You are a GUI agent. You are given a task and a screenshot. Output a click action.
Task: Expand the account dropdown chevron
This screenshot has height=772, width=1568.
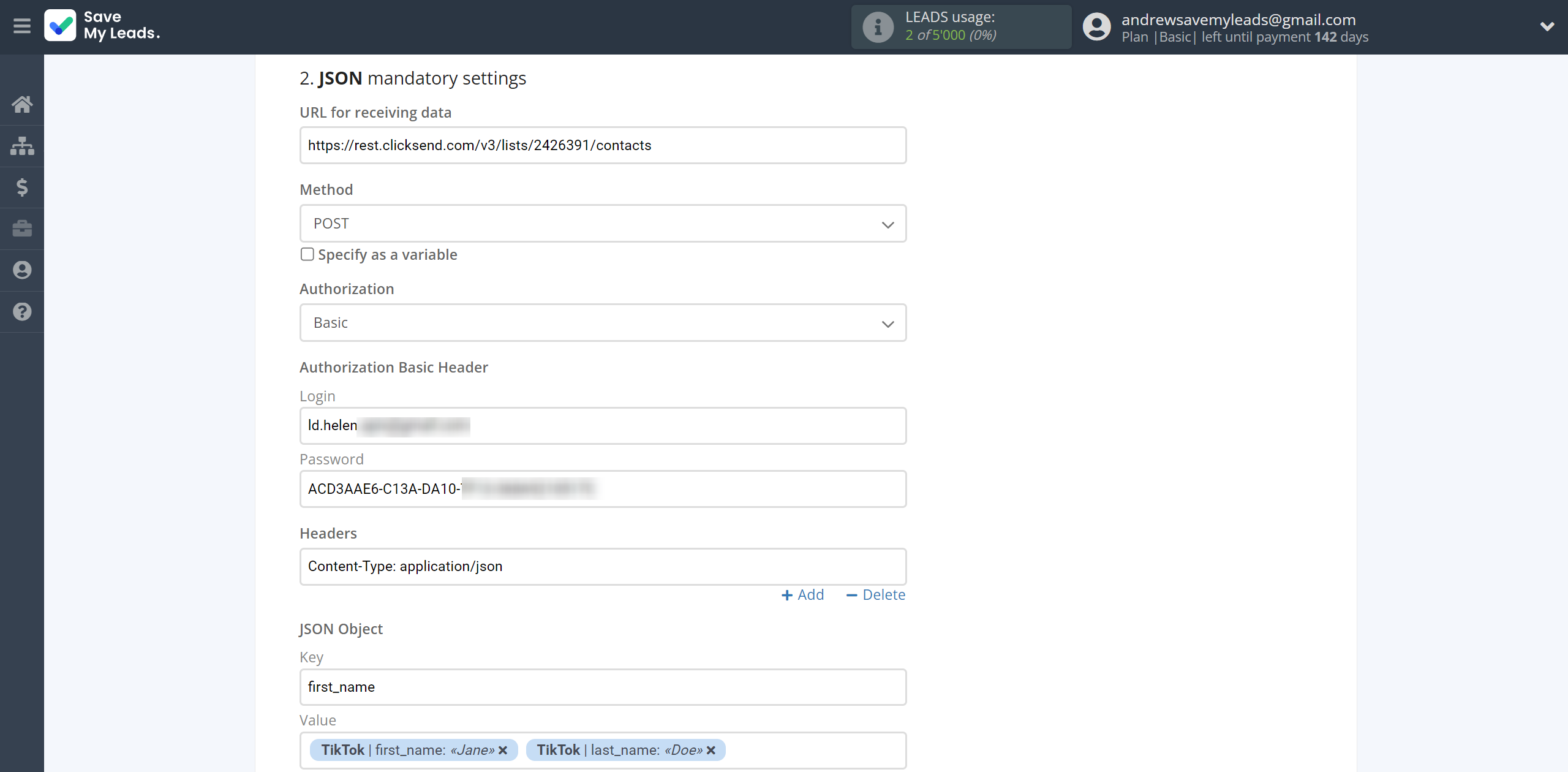pyautogui.click(x=1547, y=26)
